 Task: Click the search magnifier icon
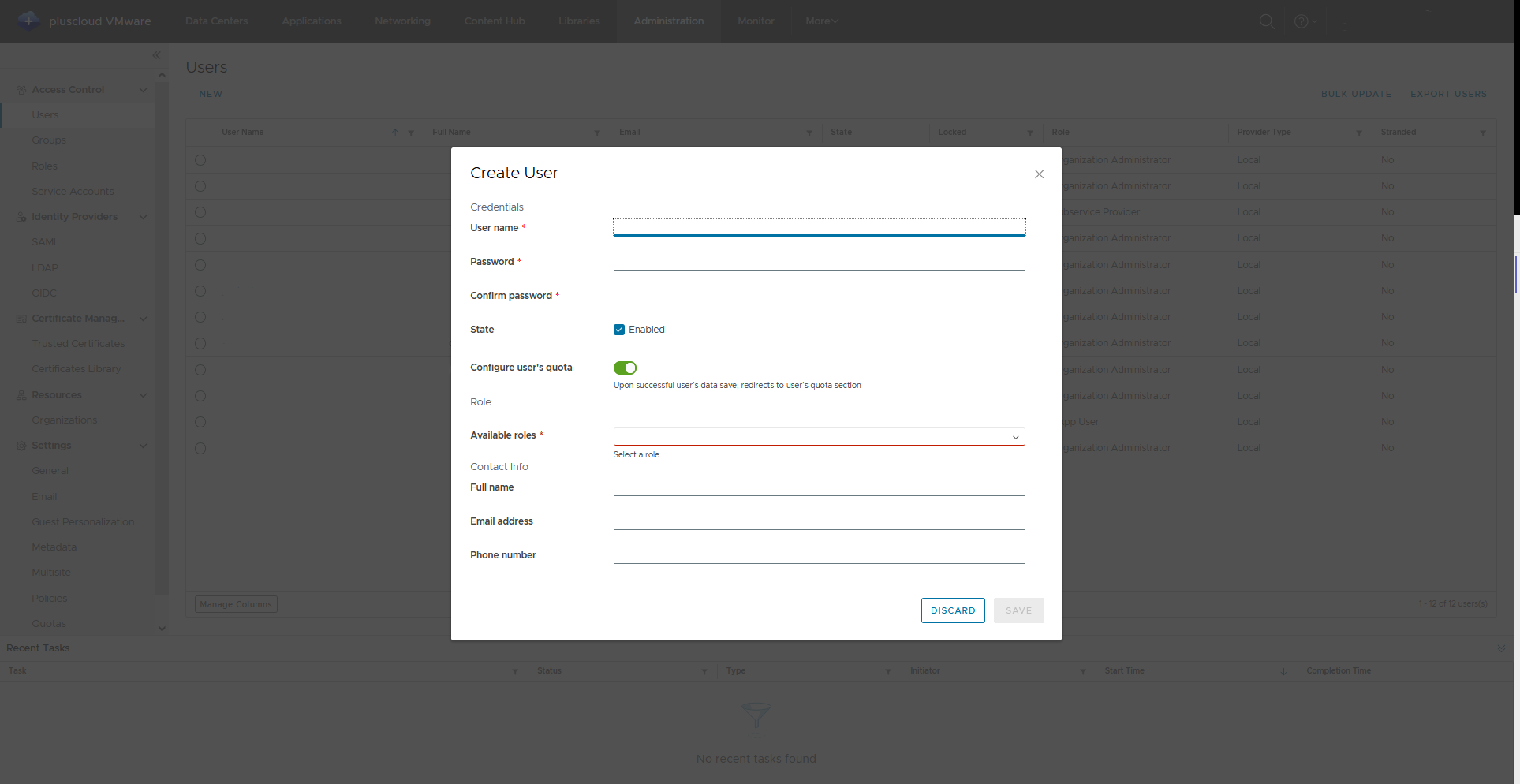coord(1267,21)
